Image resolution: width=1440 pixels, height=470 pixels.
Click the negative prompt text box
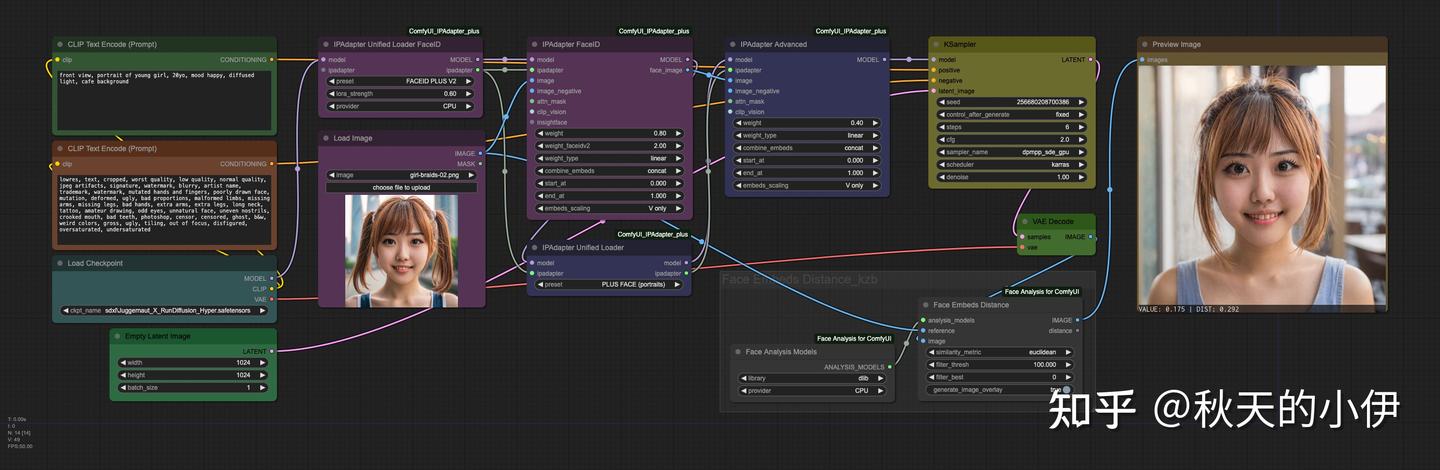click(164, 209)
